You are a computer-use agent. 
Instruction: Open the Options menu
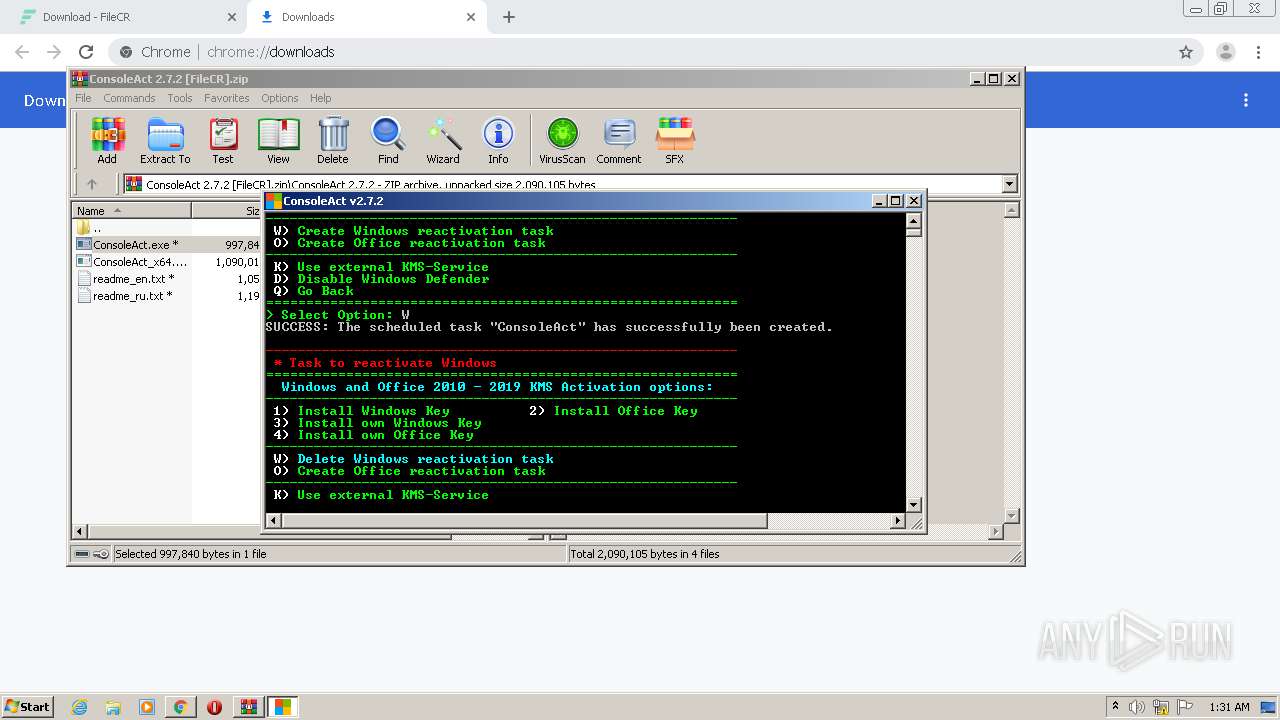(x=280, y=98)
